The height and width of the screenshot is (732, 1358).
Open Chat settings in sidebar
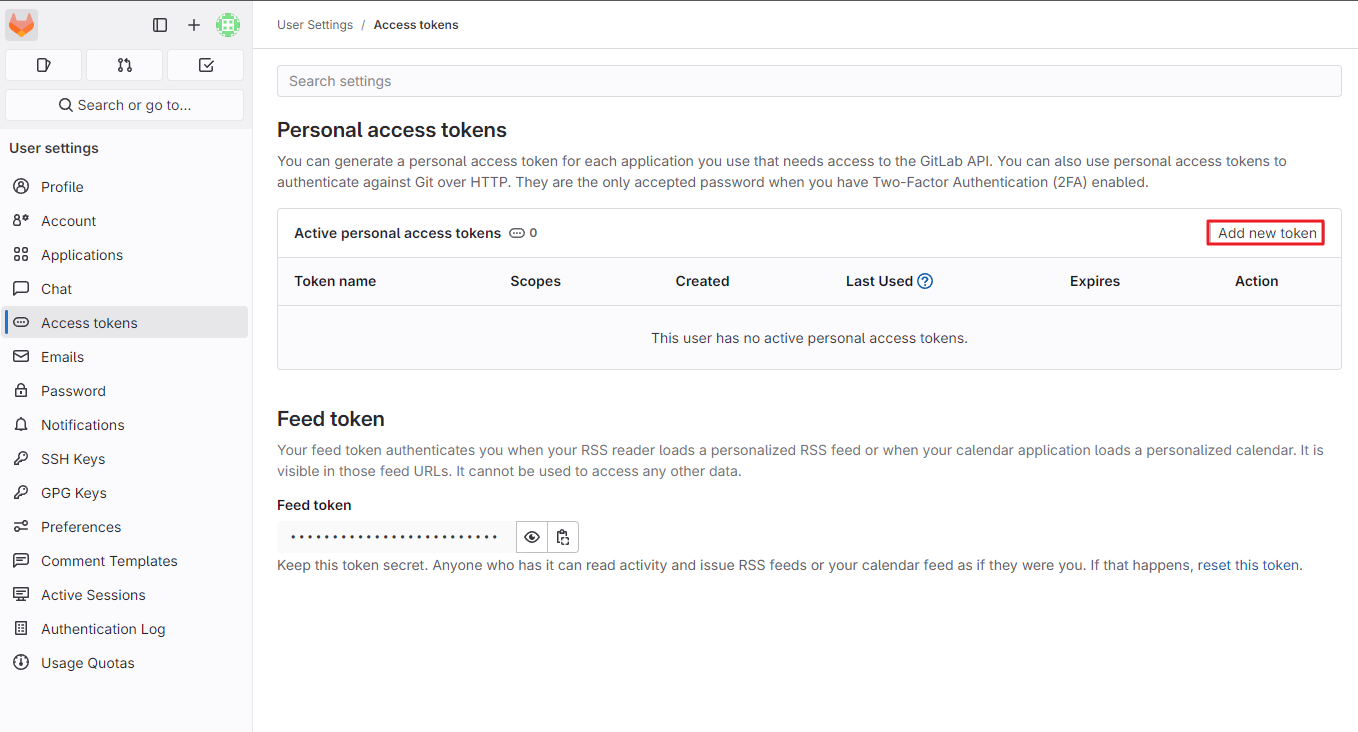126,289
